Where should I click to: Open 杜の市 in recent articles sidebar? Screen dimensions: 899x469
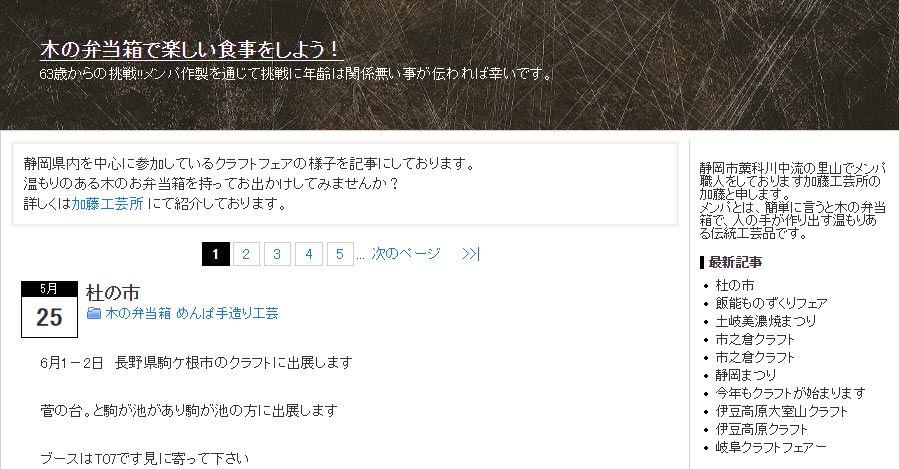coord(734,285)
